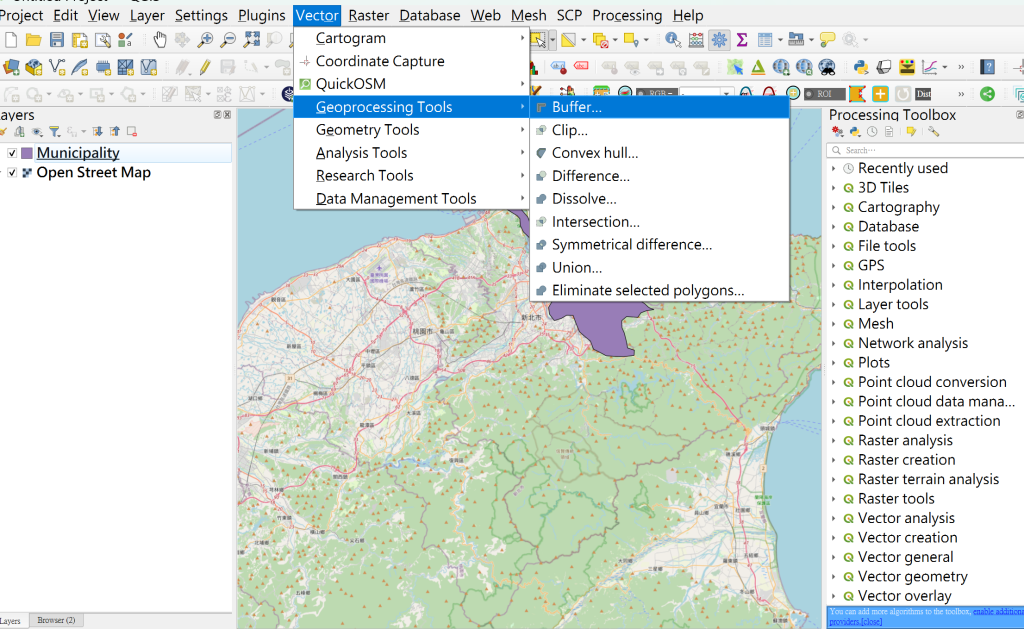1024x629 pixels.
Task: Open a project using the folder icon
Action: coord(34,40)
